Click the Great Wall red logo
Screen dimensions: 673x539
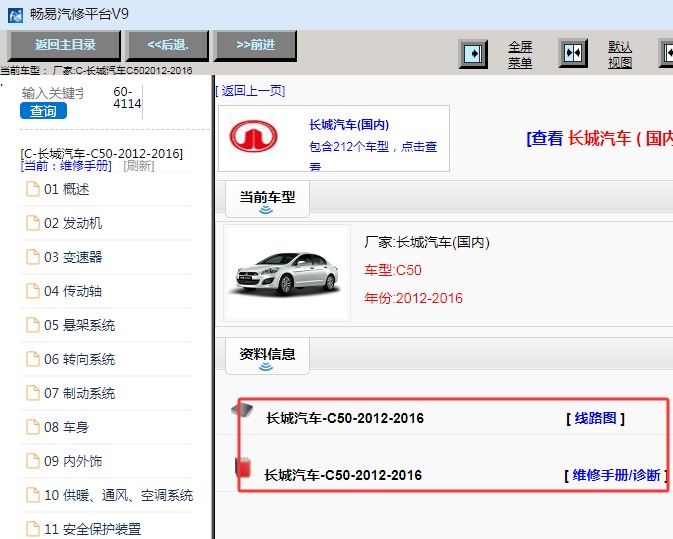[253, 136]
